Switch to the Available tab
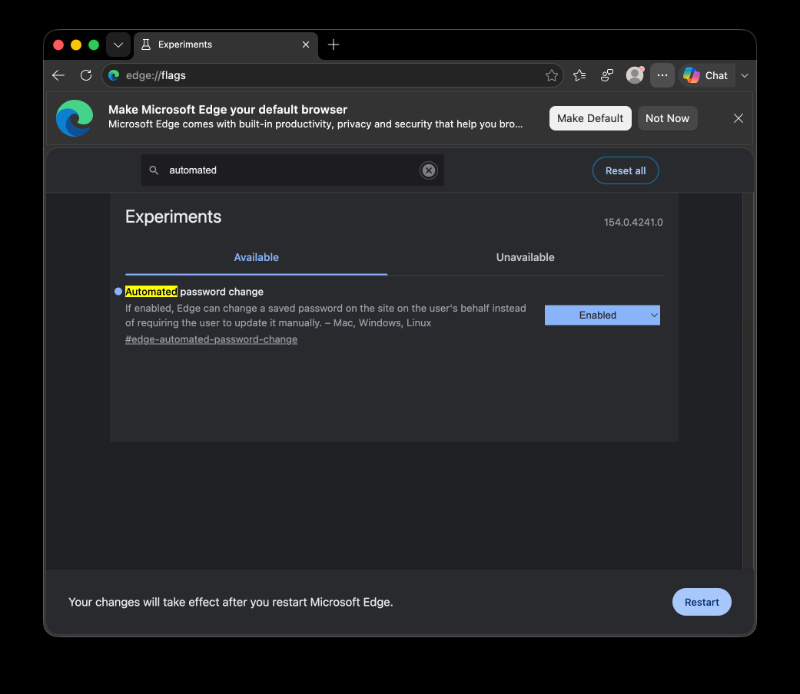800x694 pixels. click(x=256, y=258)
